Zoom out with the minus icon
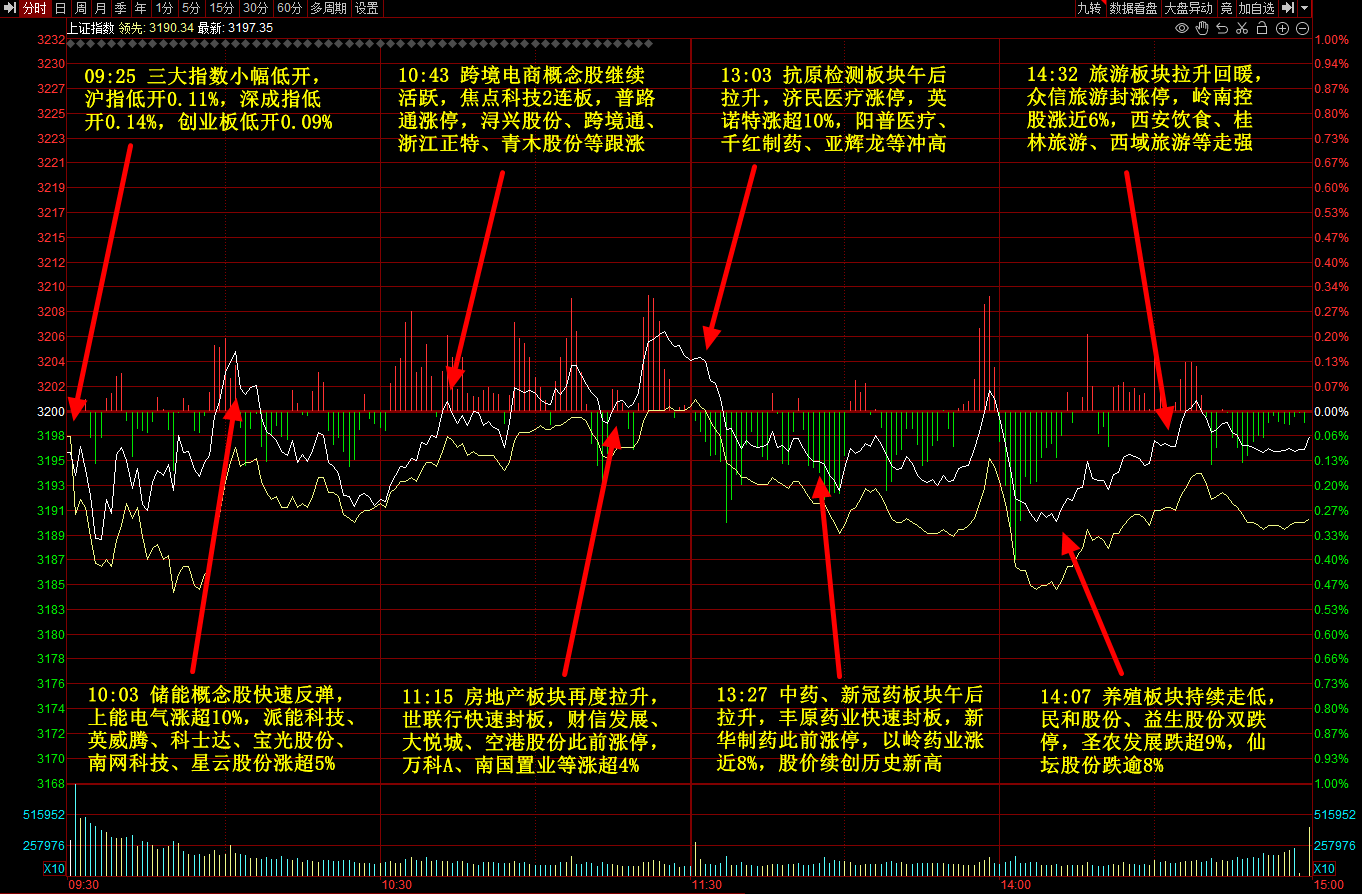 coord(1302,28)
